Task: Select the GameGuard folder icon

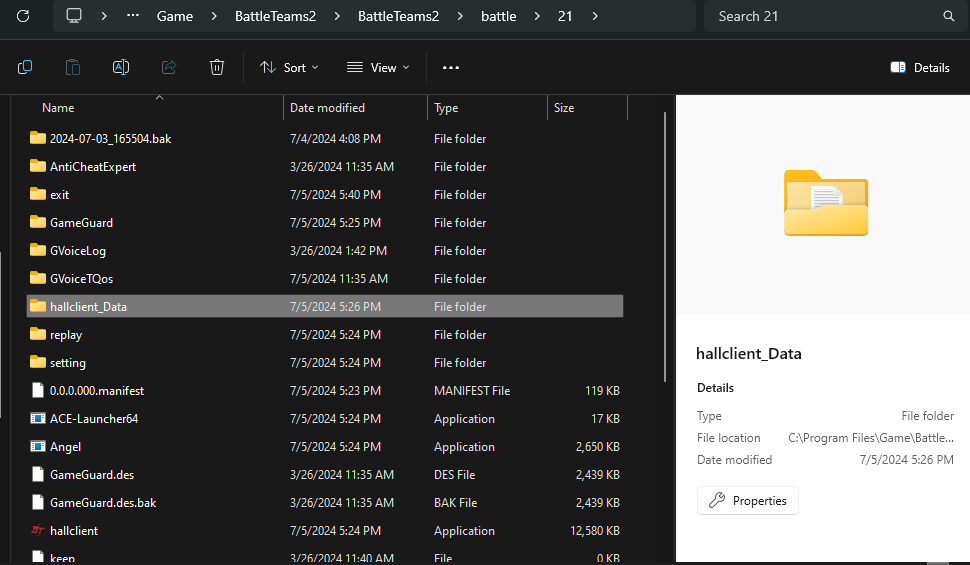Action: point(38,222)
